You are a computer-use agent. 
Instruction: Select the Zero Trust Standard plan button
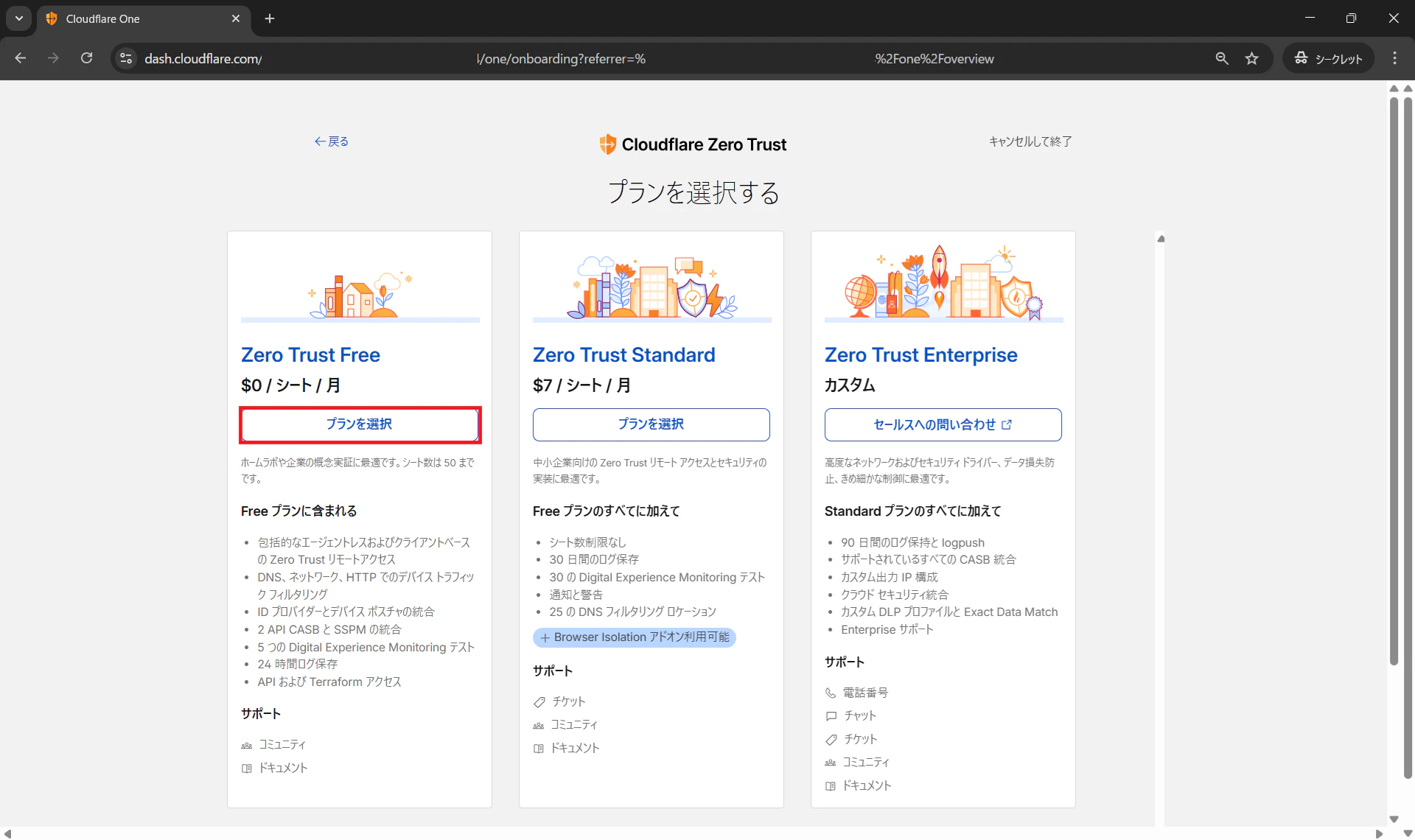click(x=651, y=424)
